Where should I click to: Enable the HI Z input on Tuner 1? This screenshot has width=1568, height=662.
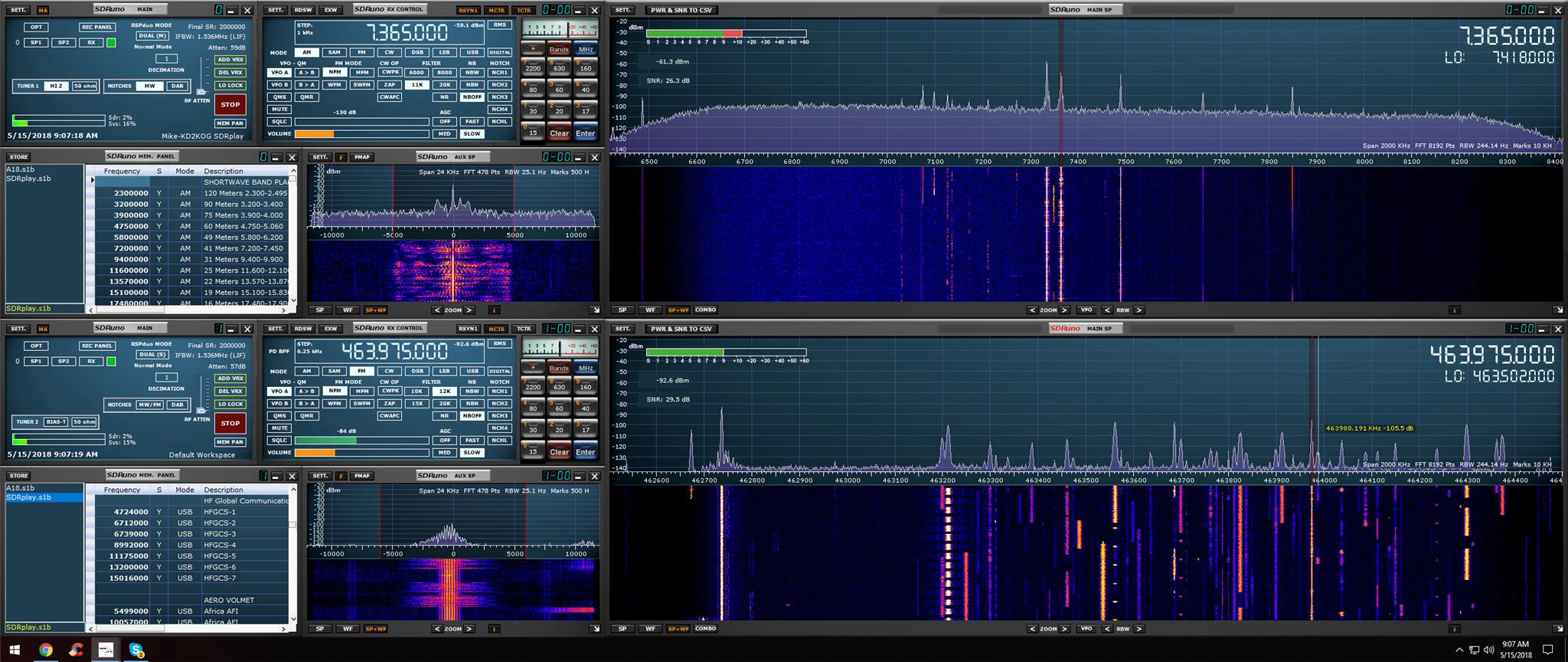[57, 86]
